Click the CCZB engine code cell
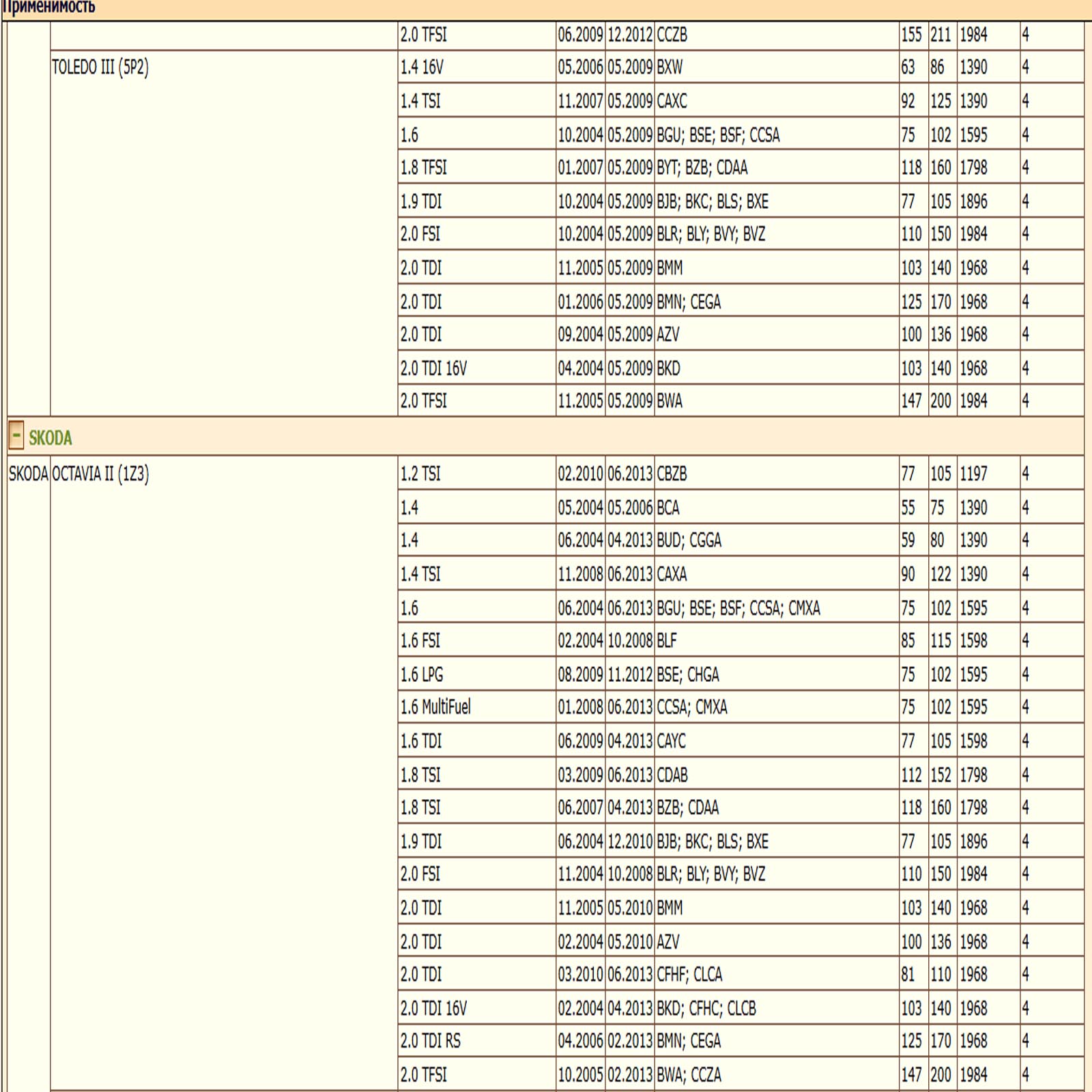 [x=672, y=35]
